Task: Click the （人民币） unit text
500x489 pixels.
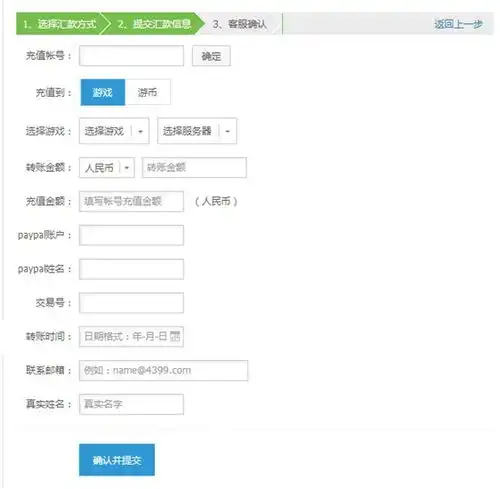Action: coord(216,201)
